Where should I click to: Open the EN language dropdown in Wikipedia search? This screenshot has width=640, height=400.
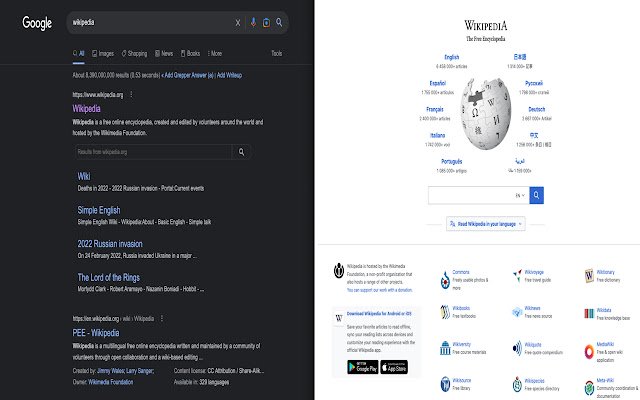pyautogui.click(x=520, y=196)
